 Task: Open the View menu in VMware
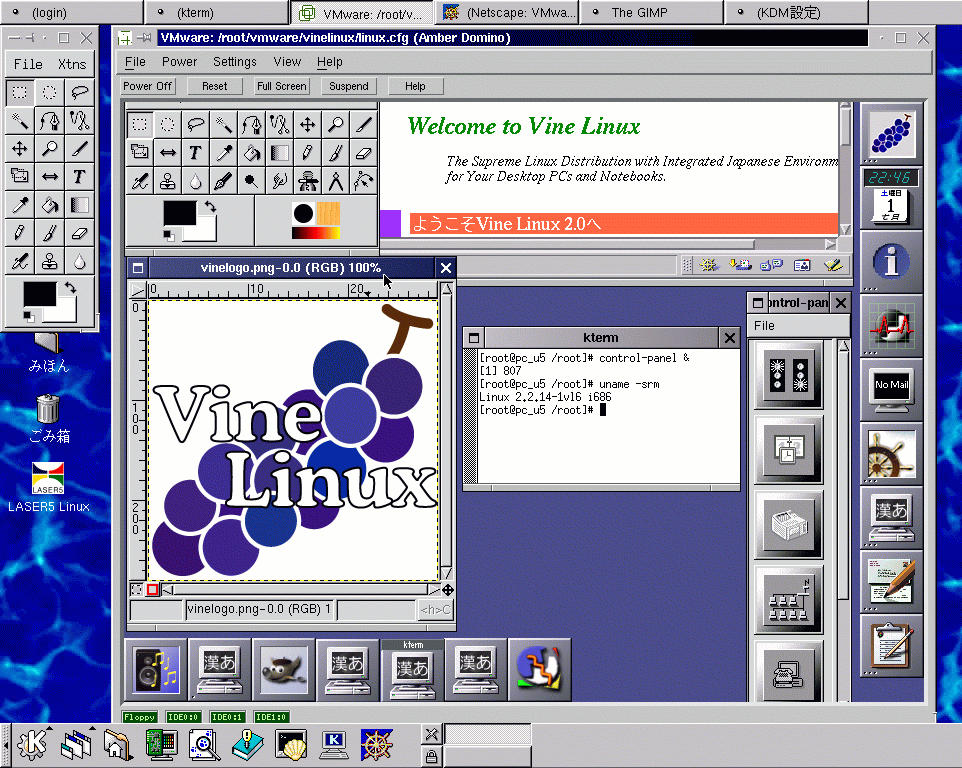287,62
